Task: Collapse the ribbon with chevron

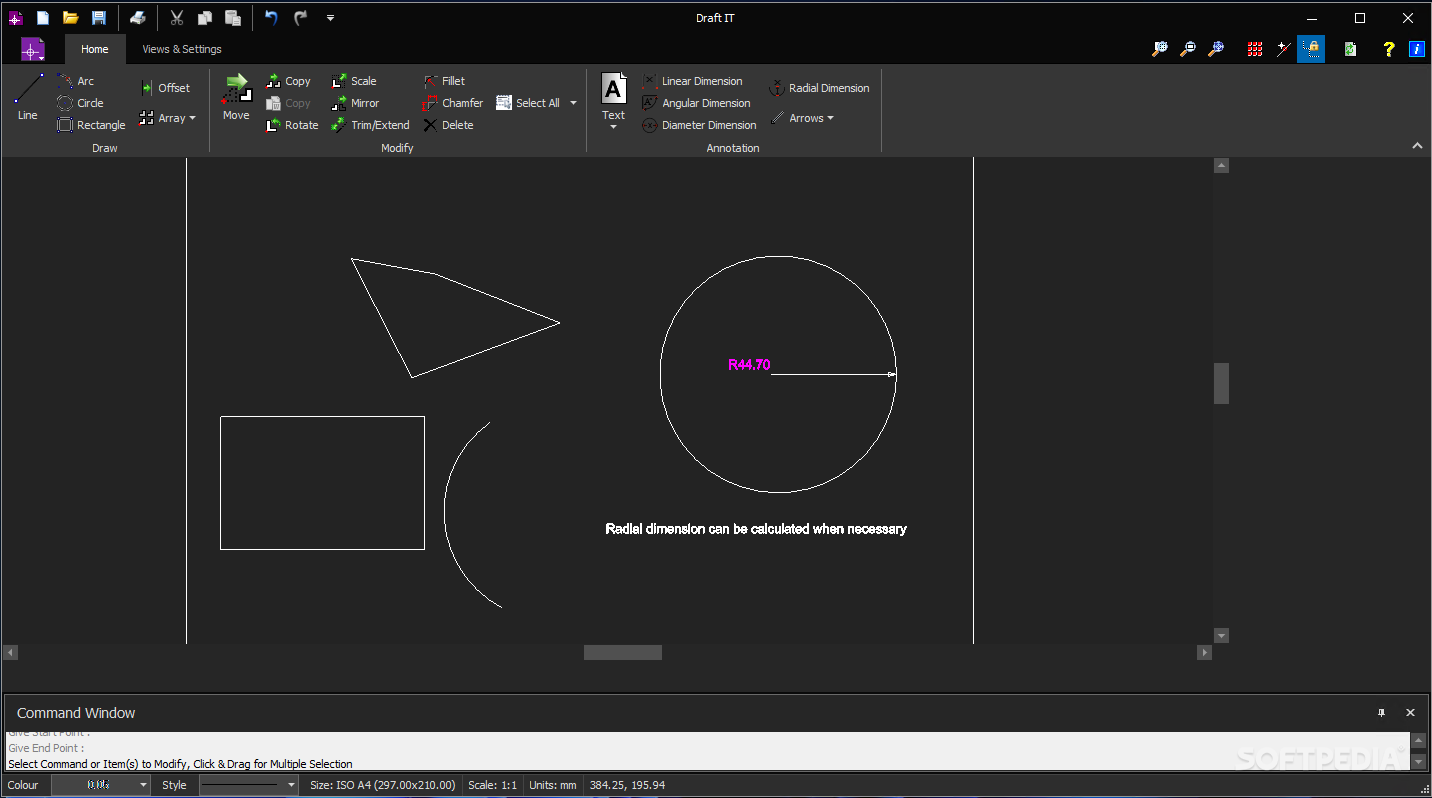Action: coord(1417,146)
